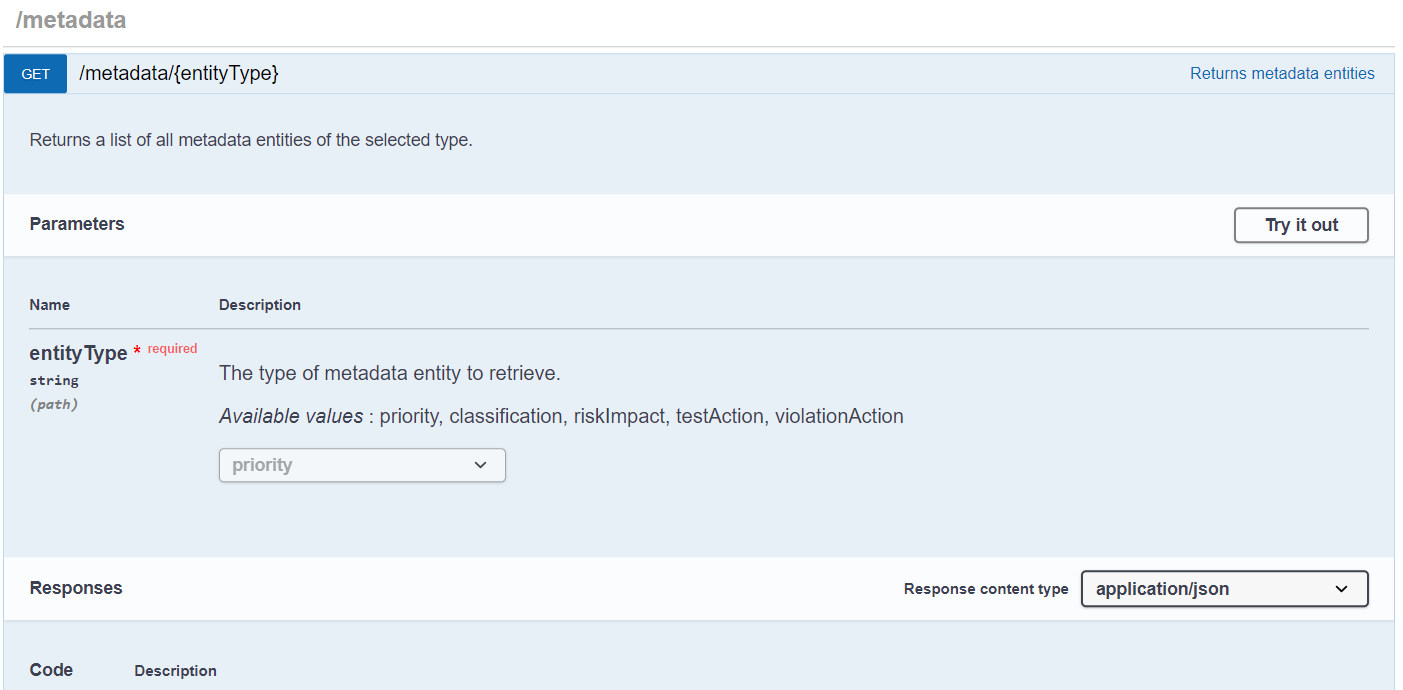Click the 'Response content type' label
This screenshot has height=690, width=1403.
tap(986, 589)
